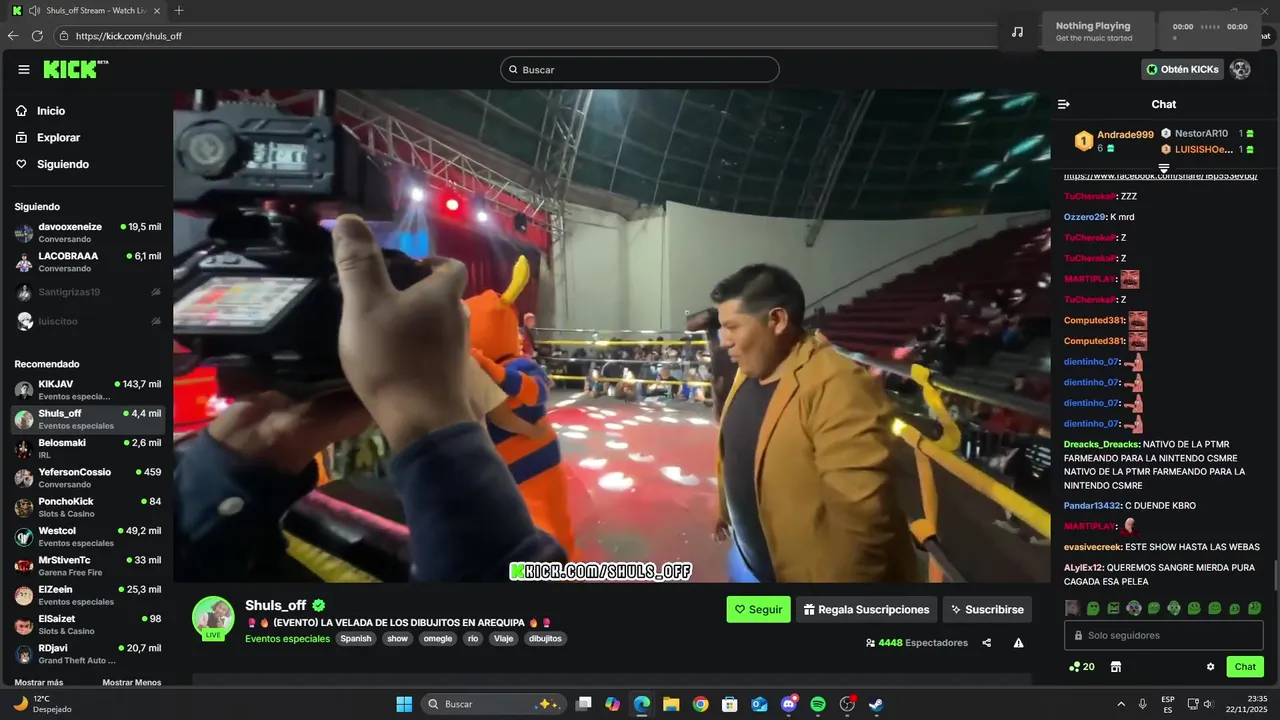1280x720 pixels.
Task: Open recommended channel RDjavi
Action: [88, 654]
